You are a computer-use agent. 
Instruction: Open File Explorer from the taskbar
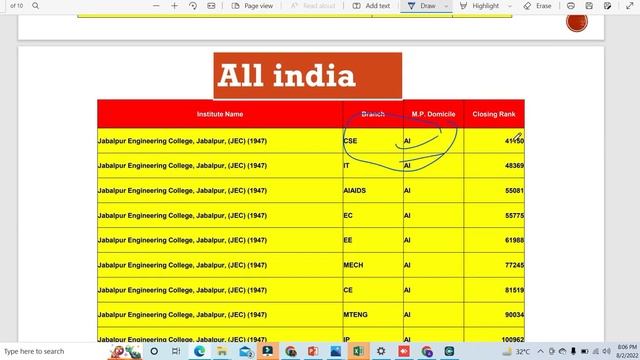coord(222,351)
